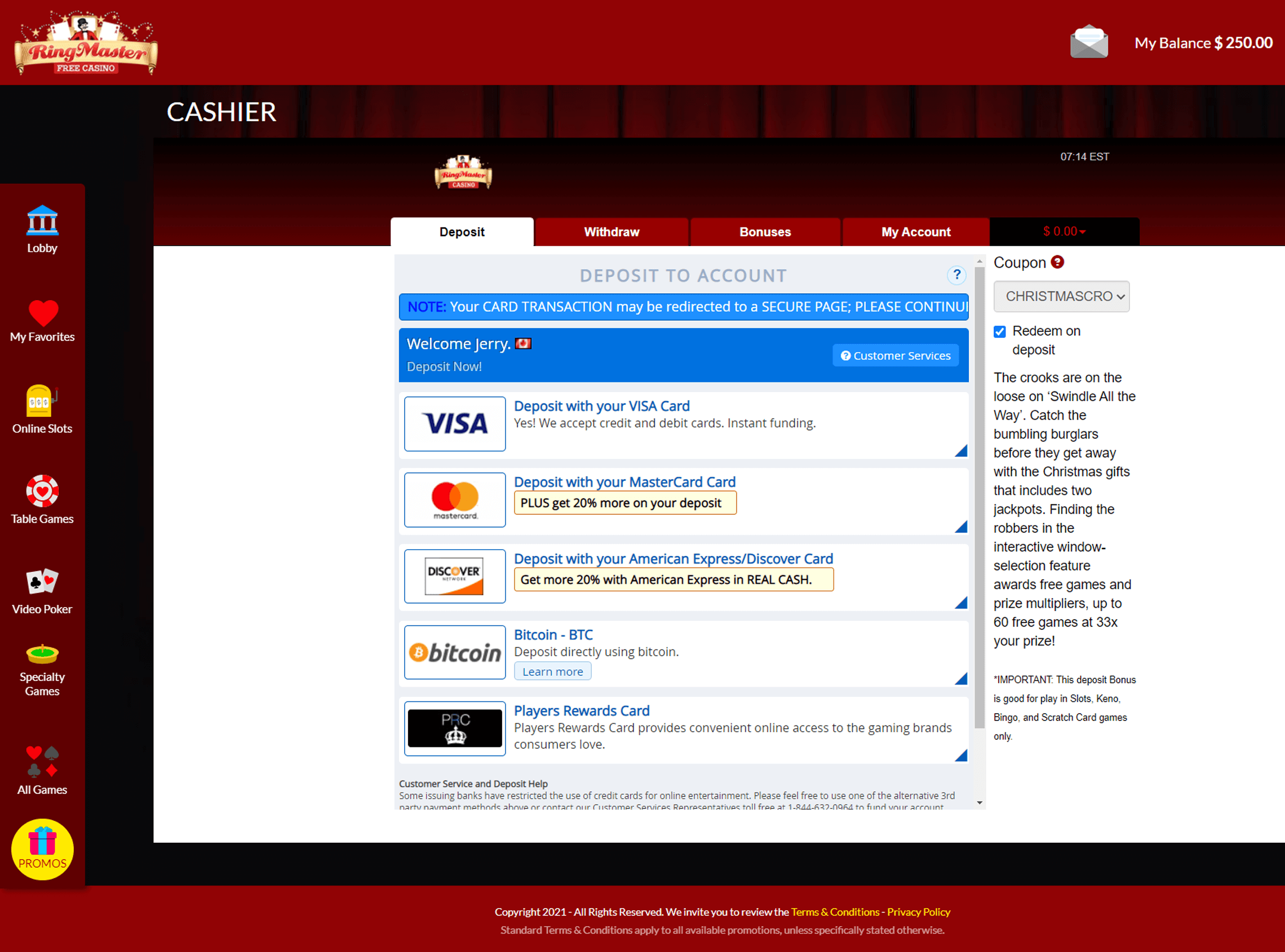
Task: Click the Deposit help question mark icon
Action: pos(956,275)
